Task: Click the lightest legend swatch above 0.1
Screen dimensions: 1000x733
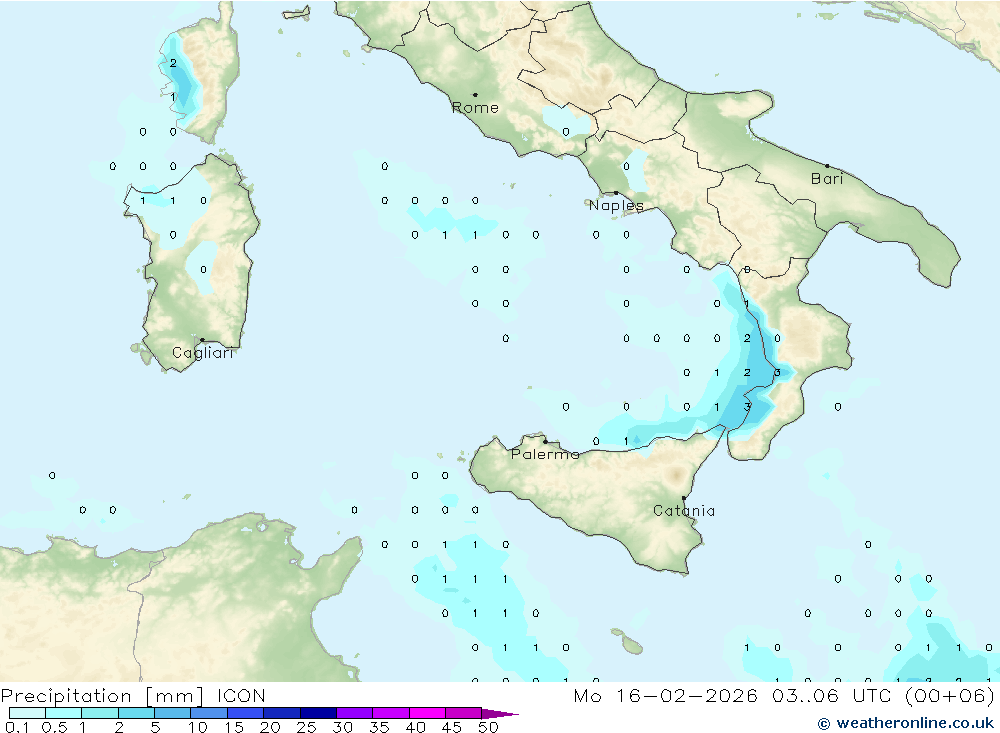Action: click(x=27, y=713)
